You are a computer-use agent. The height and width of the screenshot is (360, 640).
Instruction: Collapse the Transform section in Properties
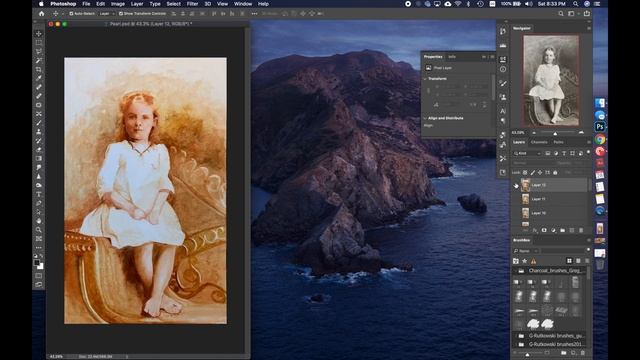tap(425, 78)
